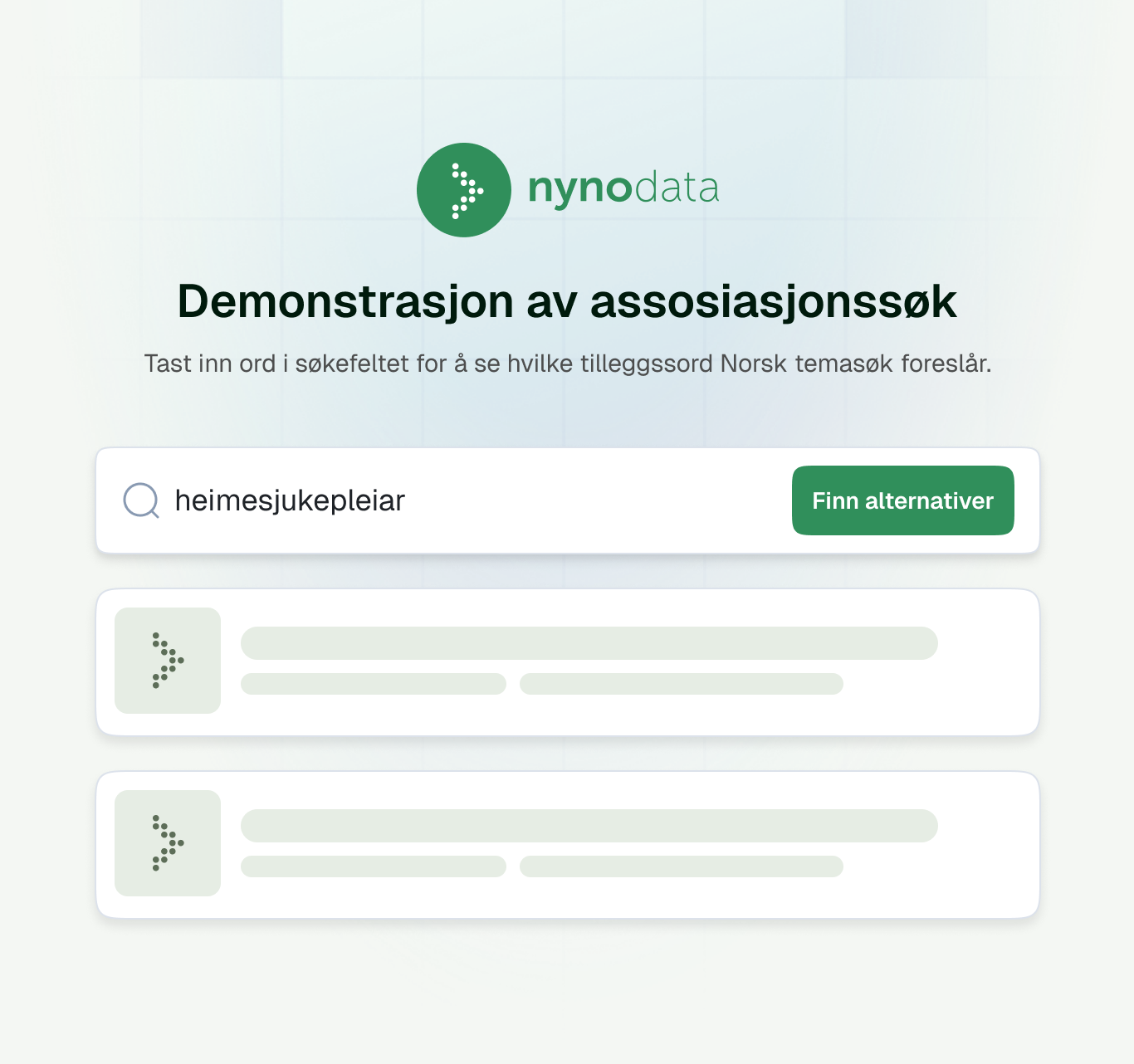
Task: Select the heading Demonstrasjon av assosiasjonssøk
Action: (567, 300)
